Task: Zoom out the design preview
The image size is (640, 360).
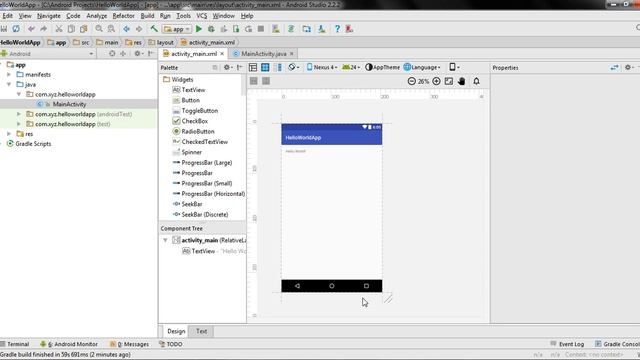Action: (x=411, y=81)
